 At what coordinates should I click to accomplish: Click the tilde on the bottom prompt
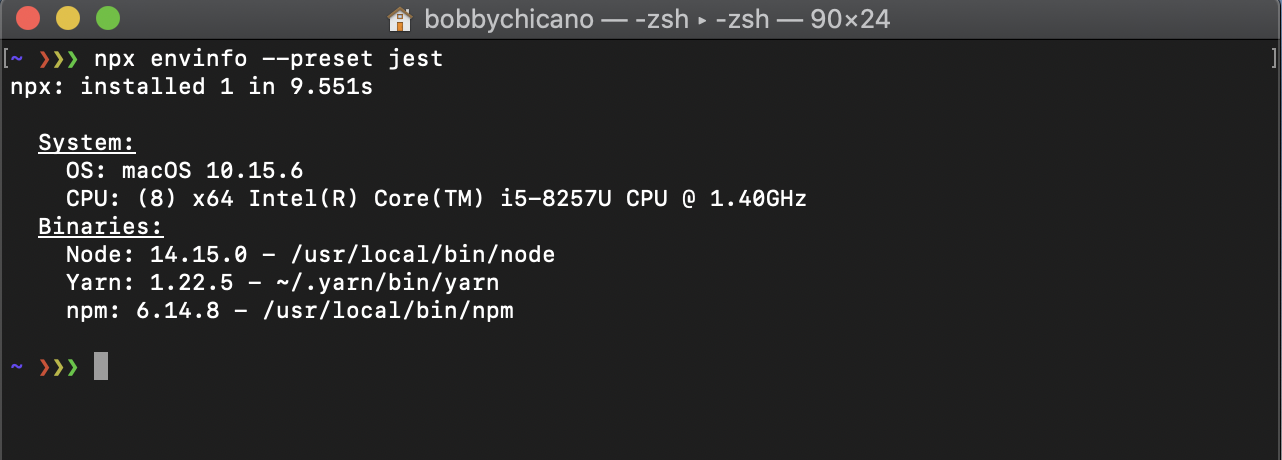[x=17, y=366]
